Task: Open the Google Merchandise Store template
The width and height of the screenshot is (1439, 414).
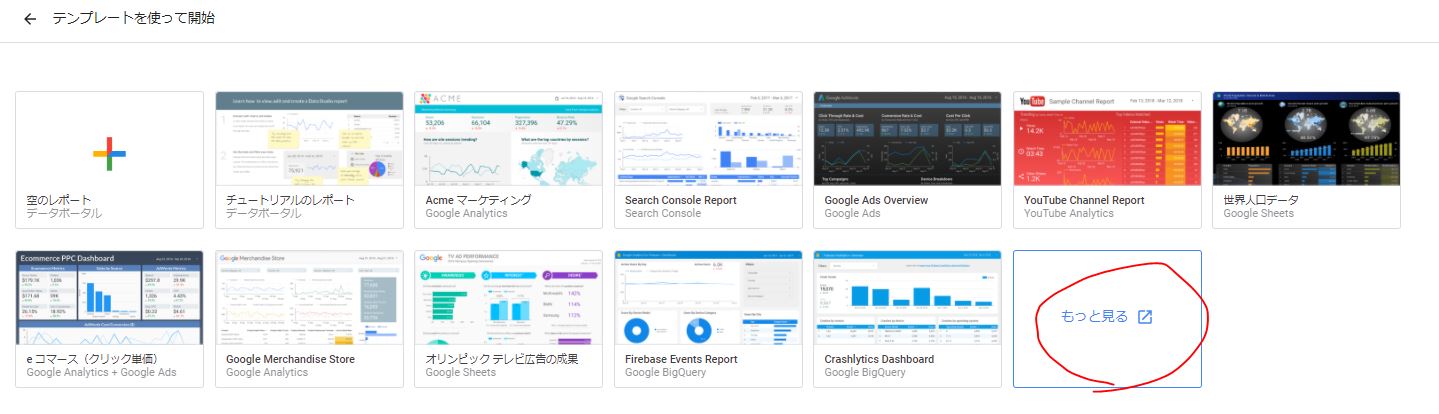Action: pos(309,298)
